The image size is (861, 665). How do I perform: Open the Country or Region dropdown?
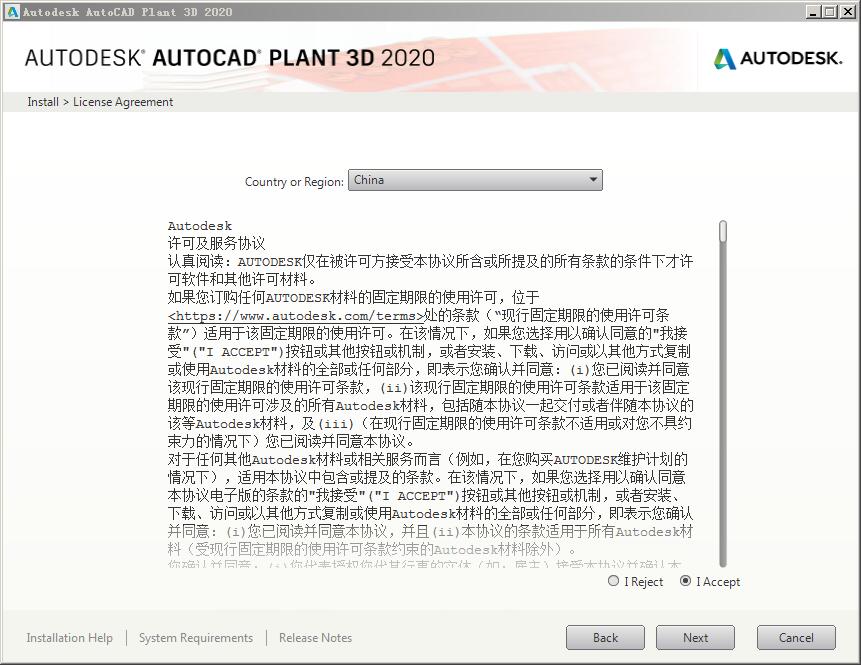point(475,180)
